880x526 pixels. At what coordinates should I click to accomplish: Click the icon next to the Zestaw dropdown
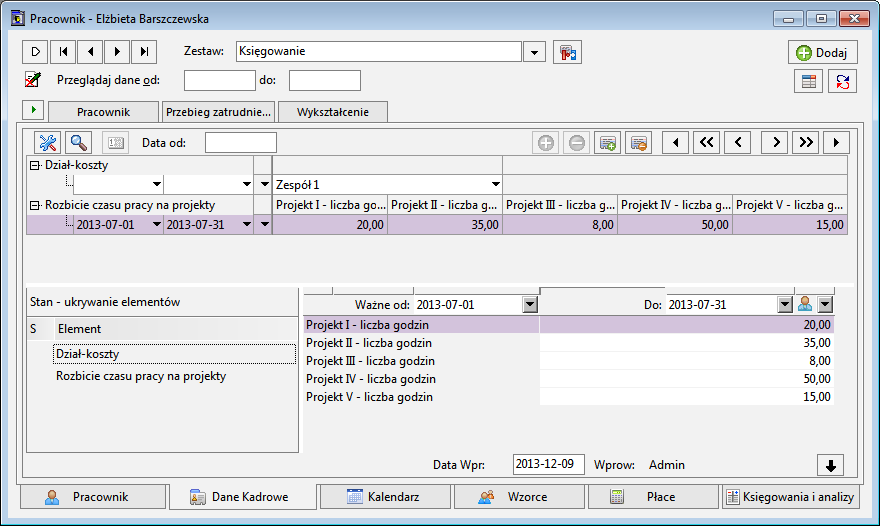[x=568, y=52]
